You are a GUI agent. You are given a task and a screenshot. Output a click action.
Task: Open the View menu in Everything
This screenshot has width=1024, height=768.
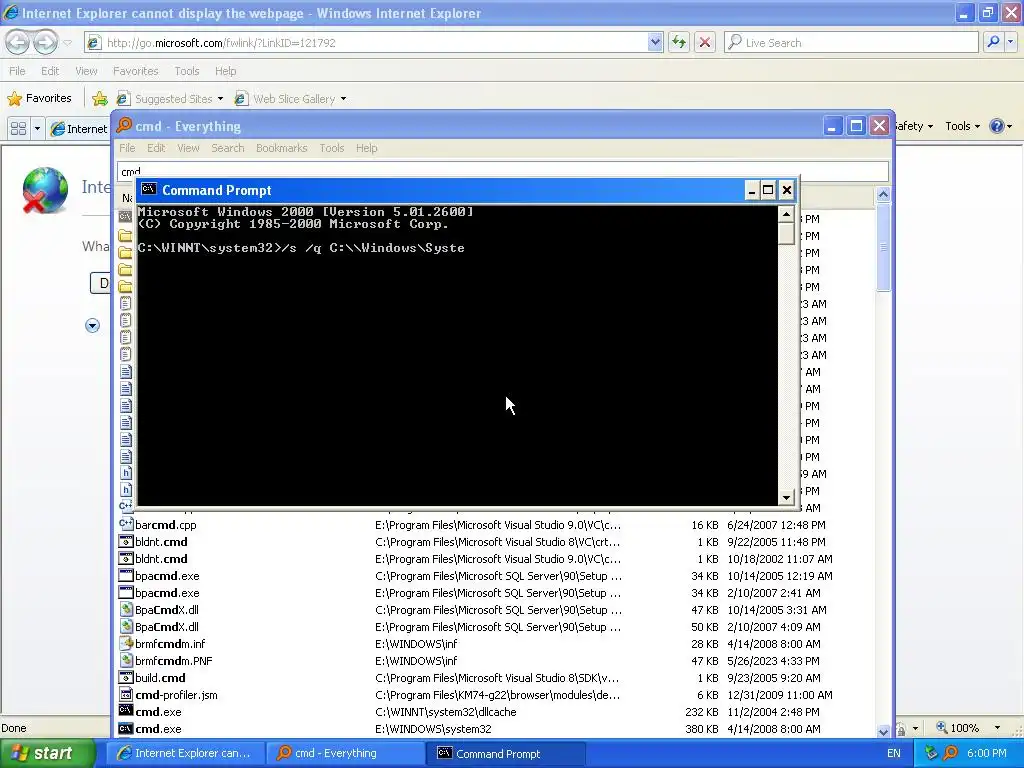click(188, 148)
